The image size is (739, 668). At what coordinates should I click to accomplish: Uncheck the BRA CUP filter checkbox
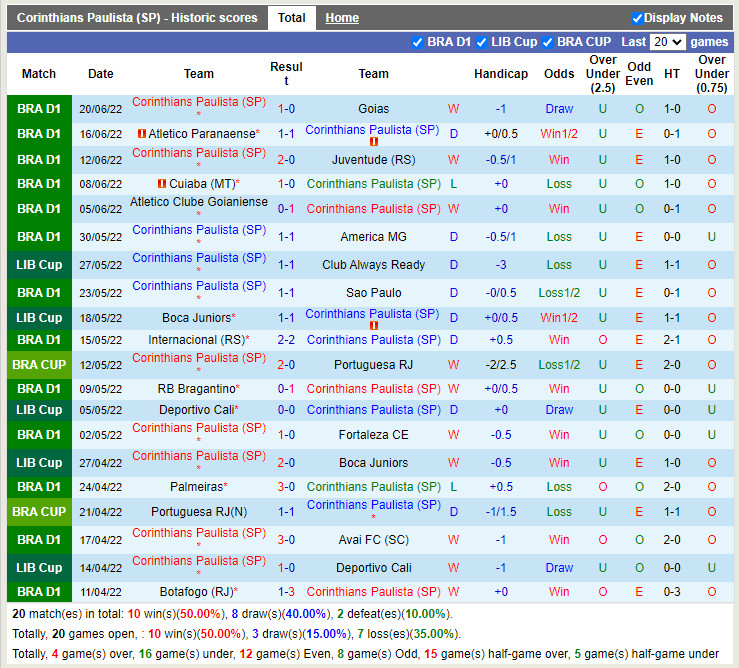coord(548,42)
